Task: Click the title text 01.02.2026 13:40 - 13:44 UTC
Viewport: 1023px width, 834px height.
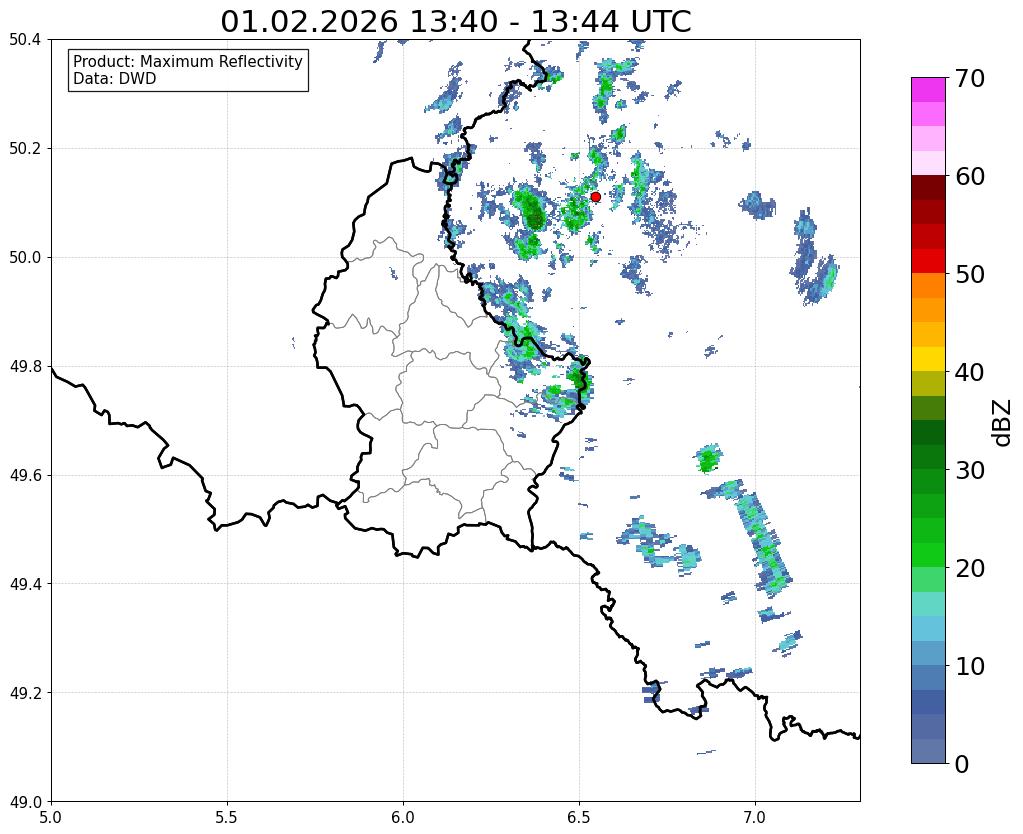Action: (455, 22)
